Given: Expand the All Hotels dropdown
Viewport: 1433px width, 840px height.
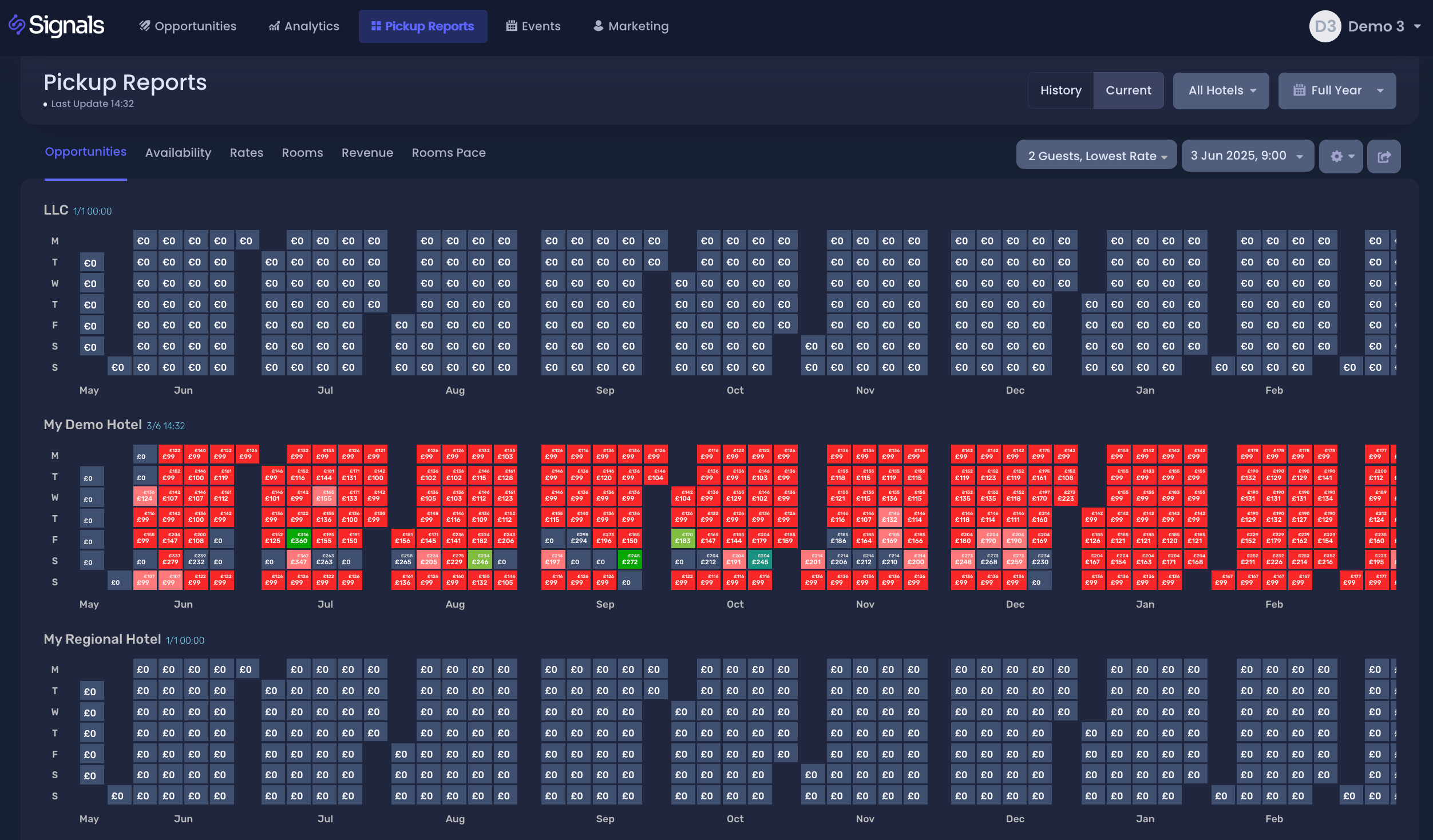Looking at the screenshot, I should pyautogui.click(x=1221, y=90).
